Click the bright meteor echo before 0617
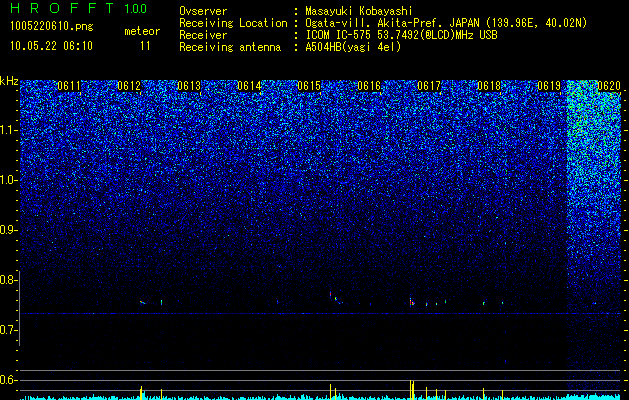The width and height of the screenshot is (629, 400). point(412,302)
